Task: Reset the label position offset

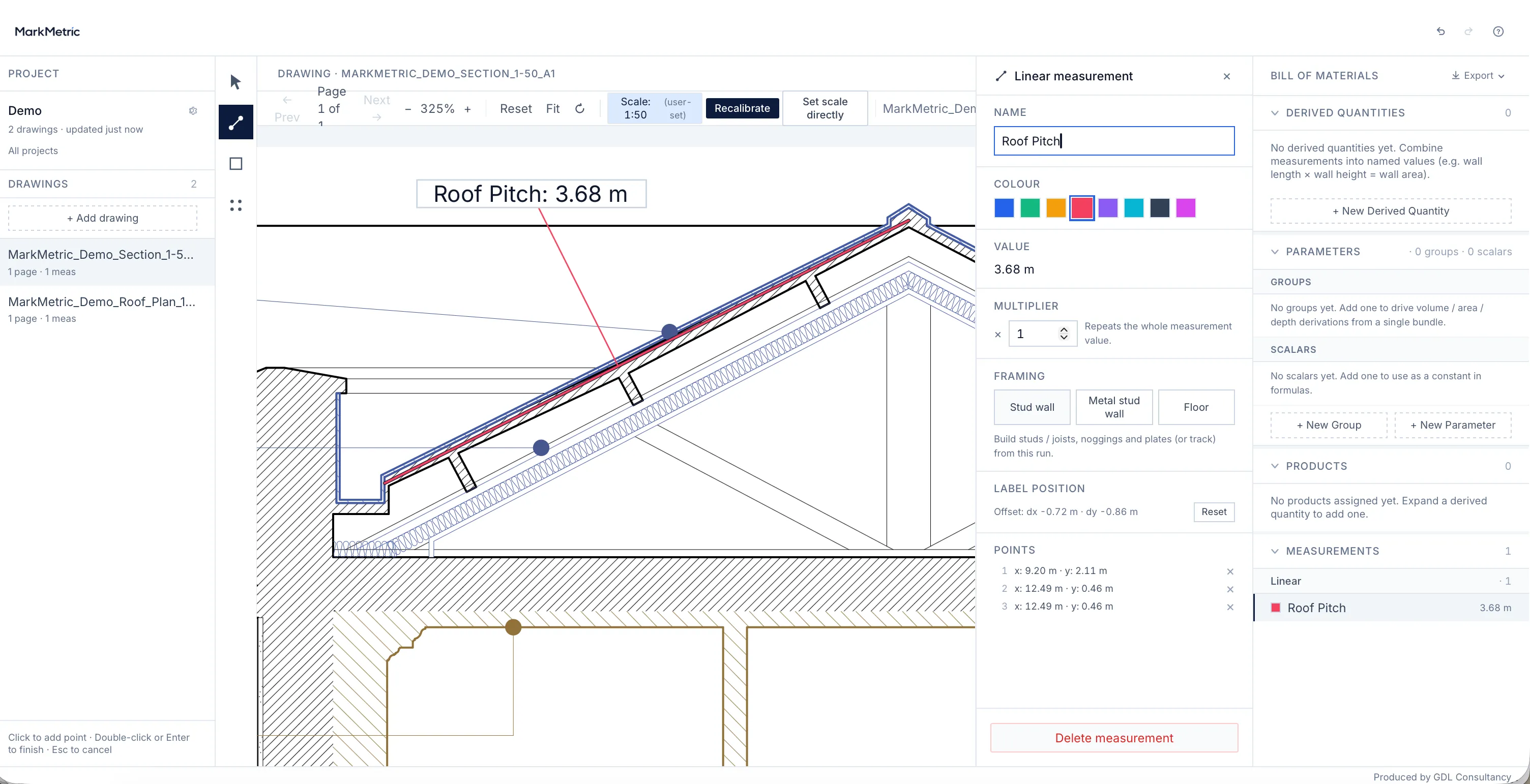Action: (1214, 512)
